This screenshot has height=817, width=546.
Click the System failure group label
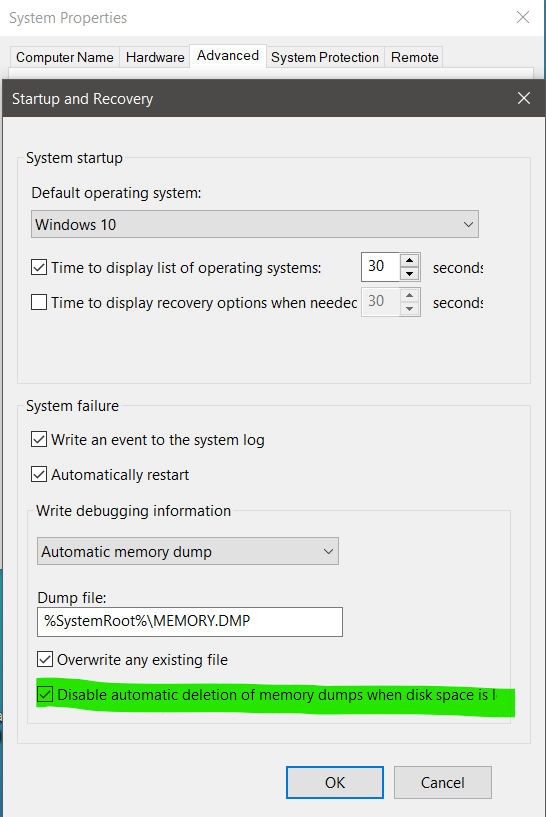(72, 406)
